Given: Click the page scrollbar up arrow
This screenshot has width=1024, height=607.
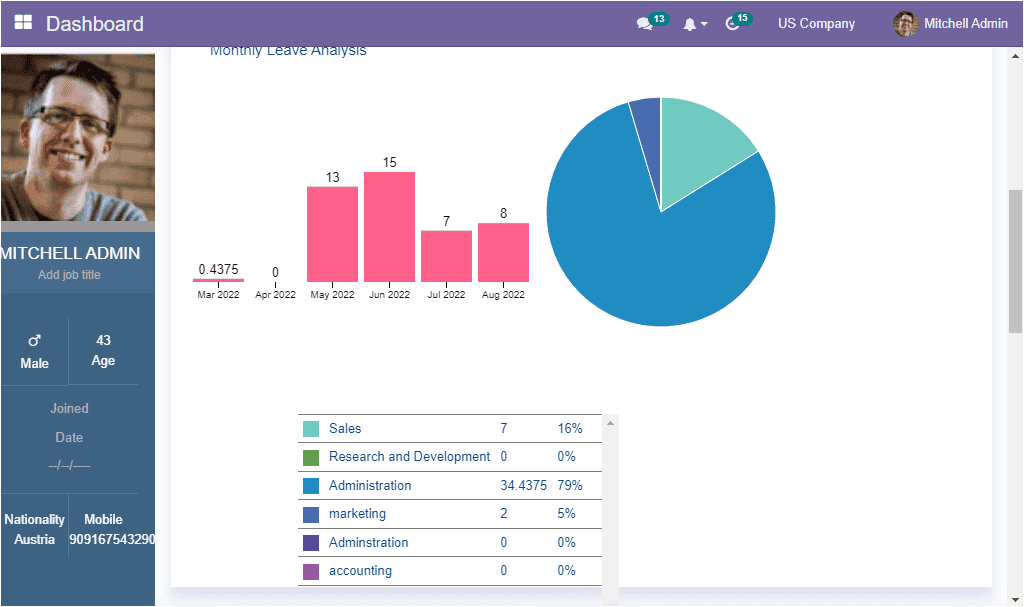Looking at the screenshot, I should 1016,56.
